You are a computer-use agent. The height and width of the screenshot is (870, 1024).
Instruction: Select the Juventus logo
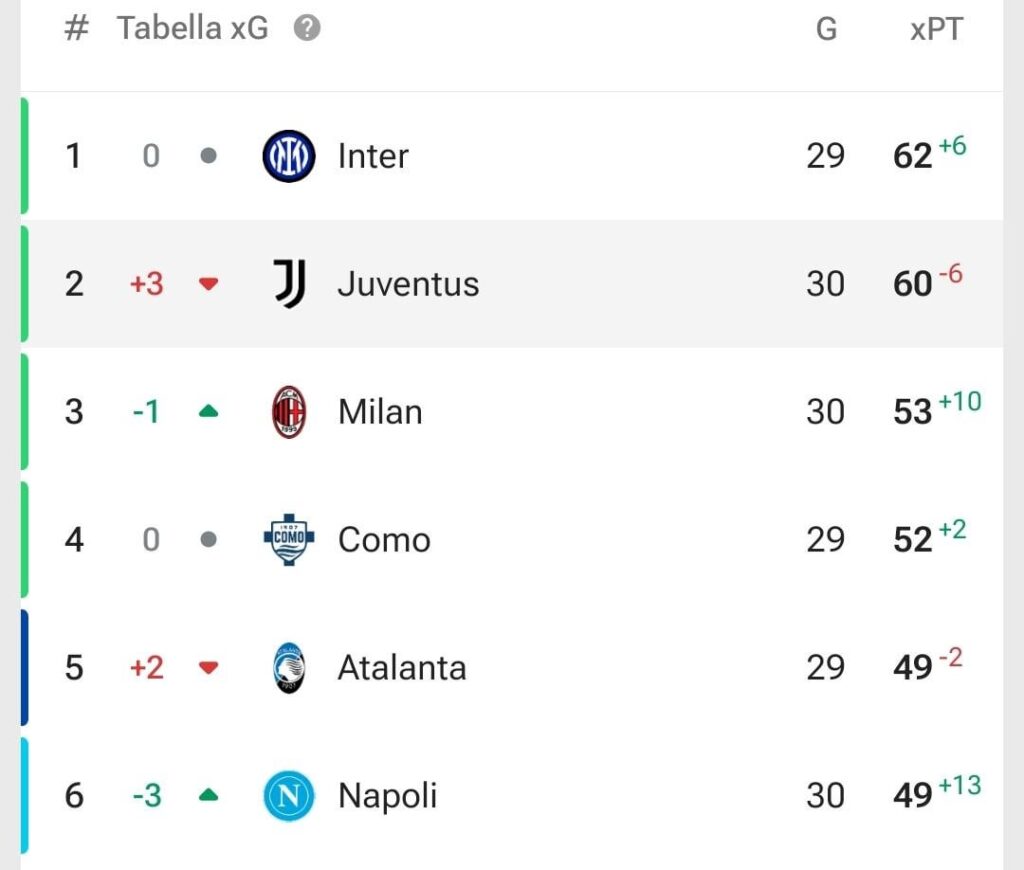click(287, 283)
